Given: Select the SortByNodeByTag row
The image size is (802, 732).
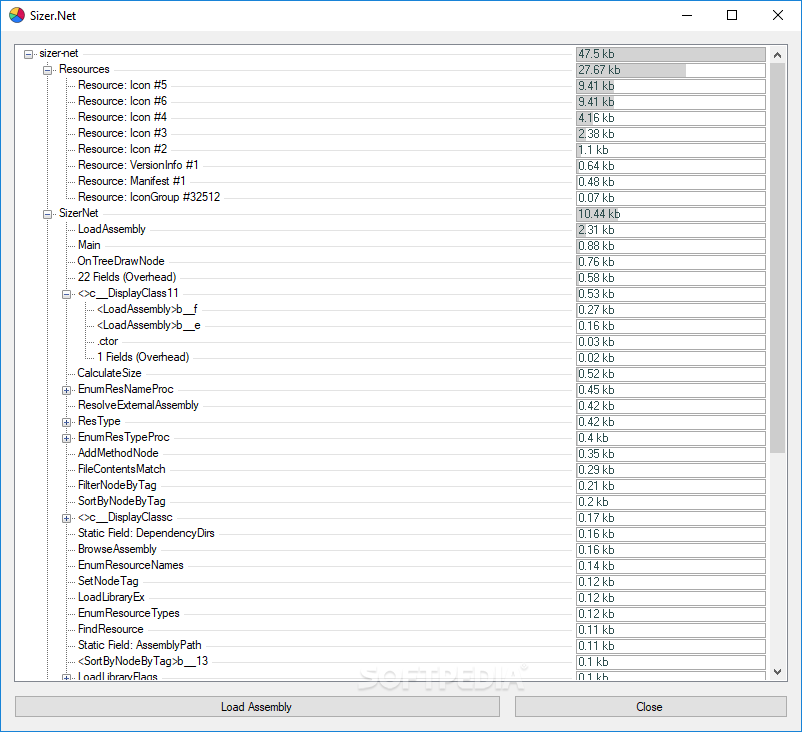Looking at the screenshot, I should pos(122,501).
